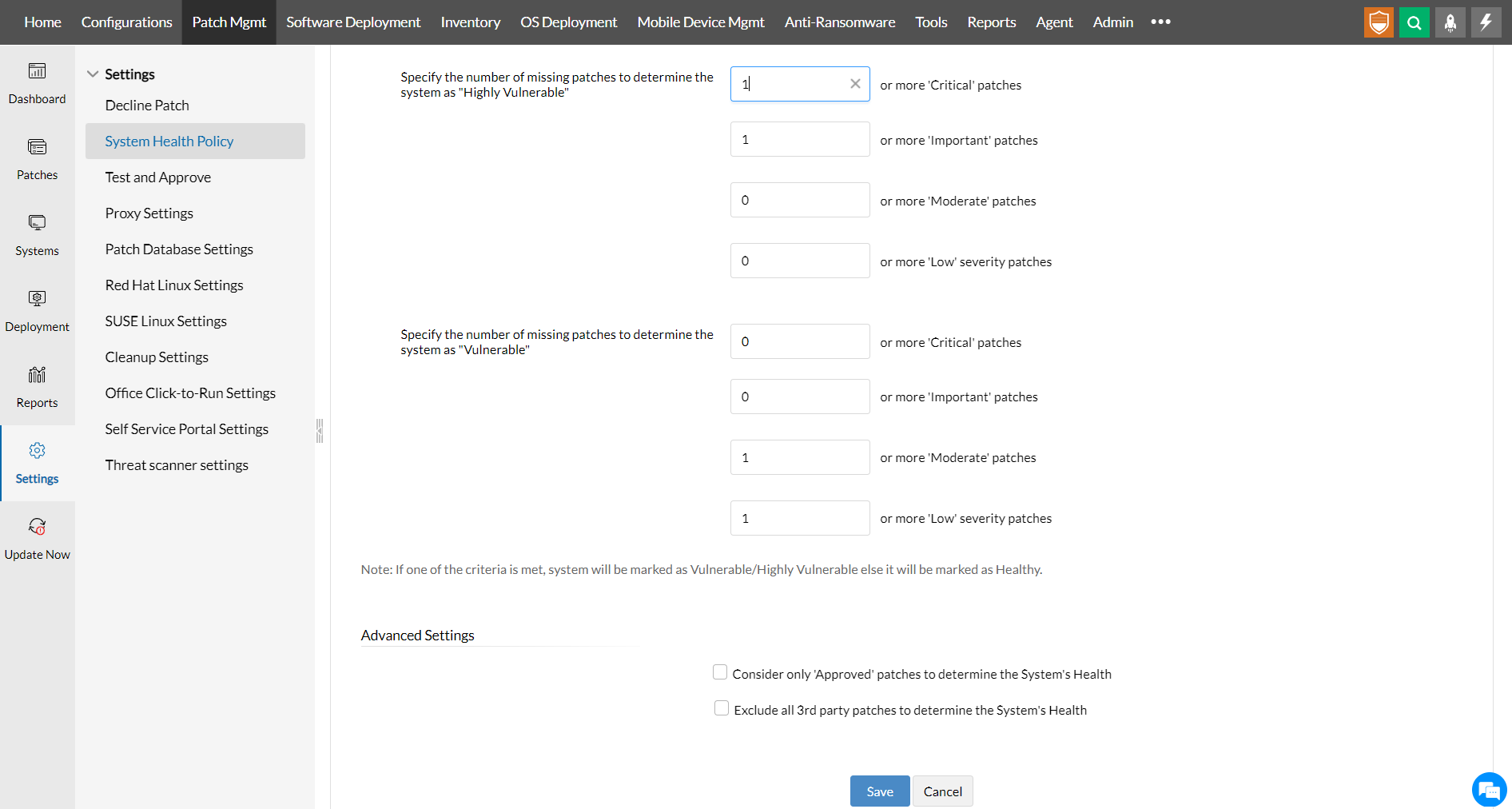Viewport: 1512px width, 809px height.
Task: Focus Highly Vulnerable 'Low' severity field
Action: 800,261
